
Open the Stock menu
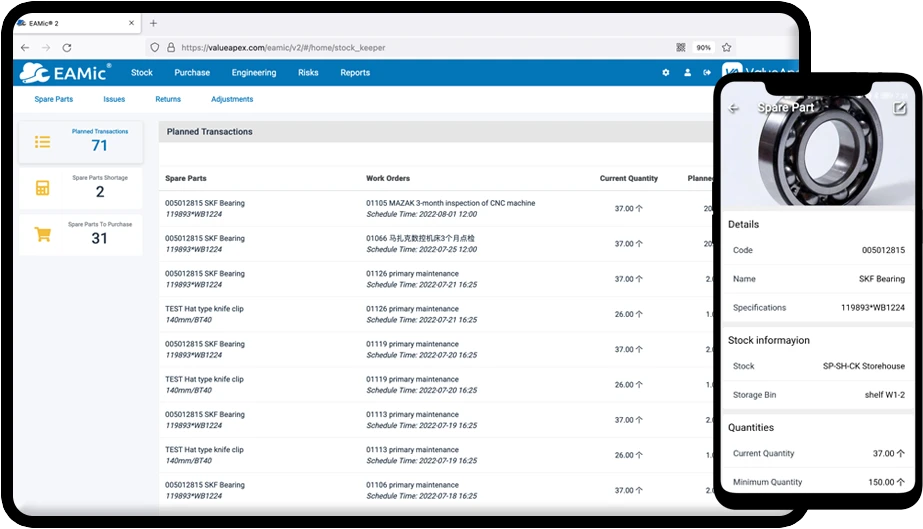click(142, 73)
